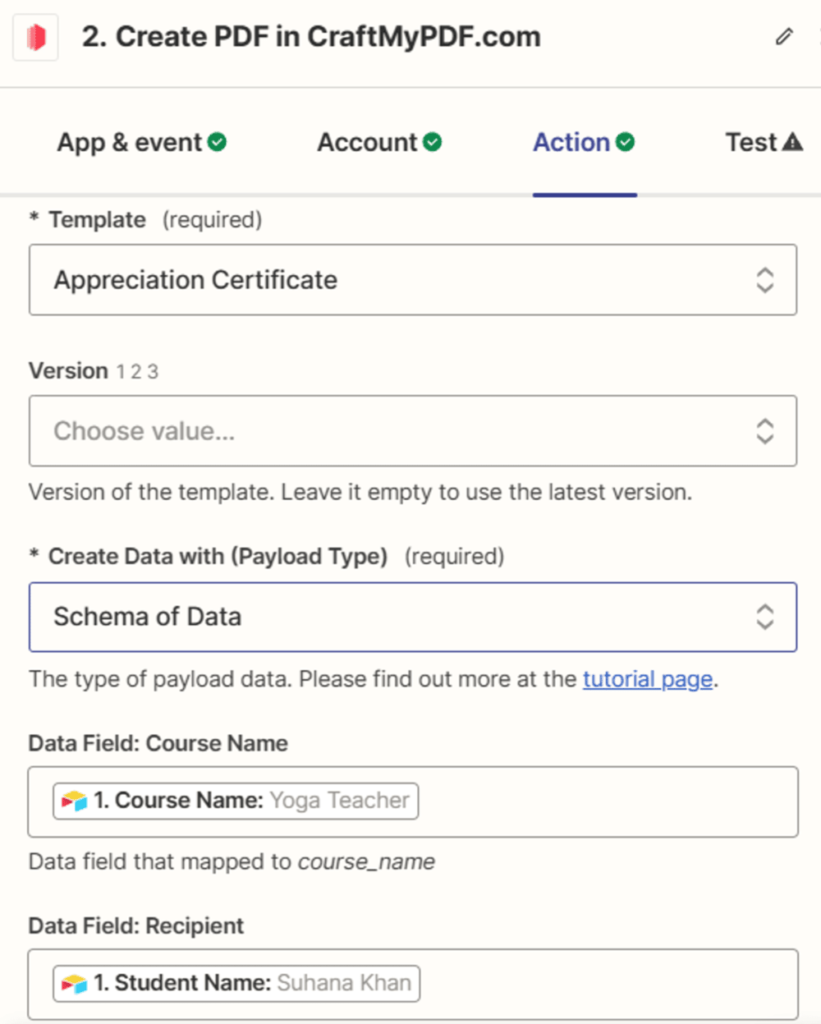Switch to the Account tab

379,142
